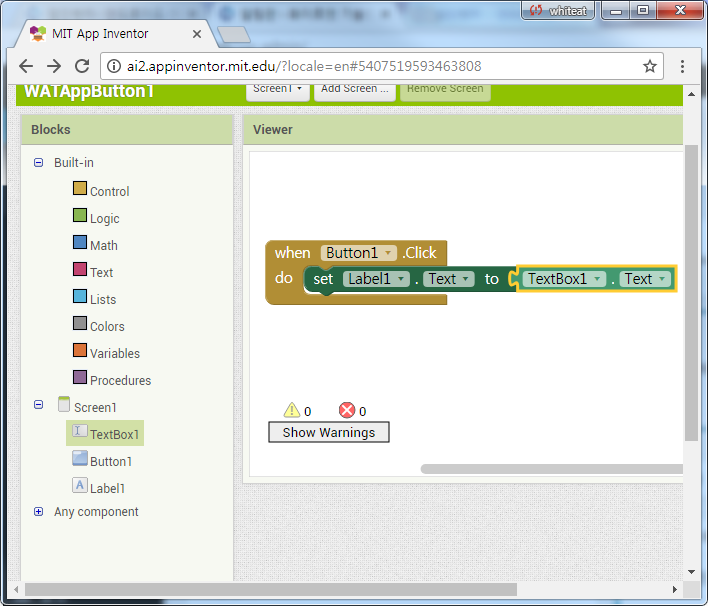This screenshot has height=606, width=708.
Task: Select the Variables label in Blocks
Action: click(x=115, y=354)
